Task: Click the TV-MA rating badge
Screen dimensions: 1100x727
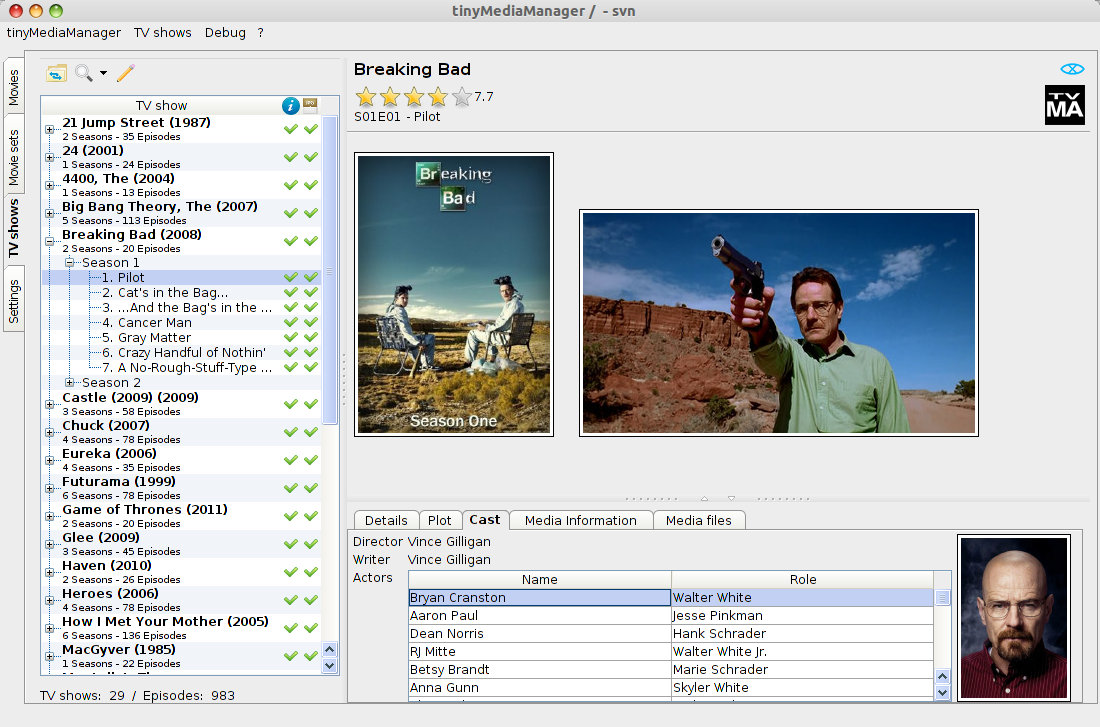Action: coord(1064,105)
